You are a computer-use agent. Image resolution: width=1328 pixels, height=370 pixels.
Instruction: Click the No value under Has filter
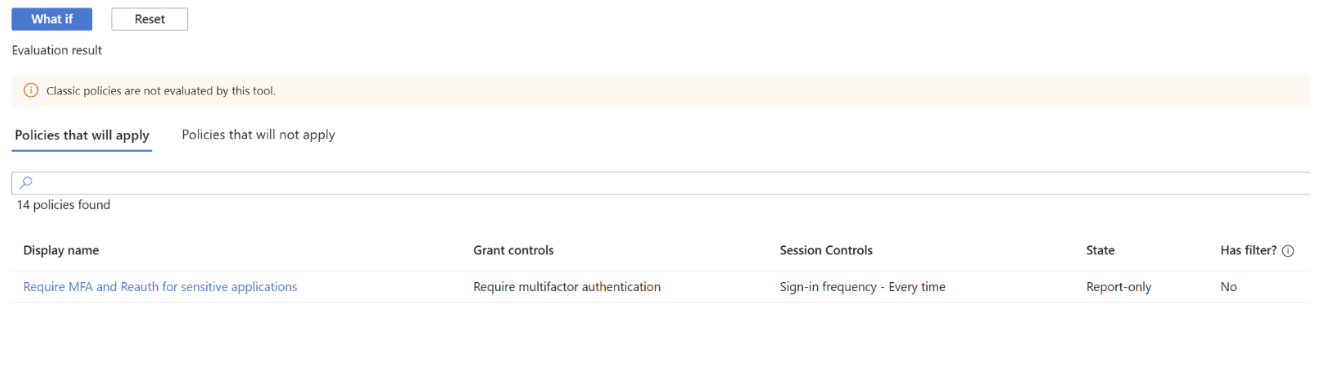(1228, 287)
